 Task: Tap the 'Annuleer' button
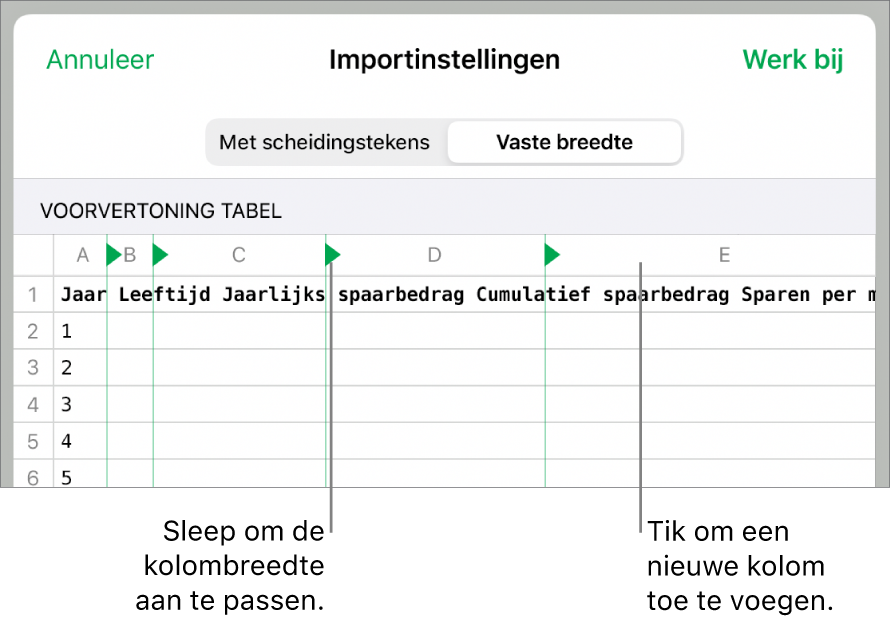click(100, 60)
